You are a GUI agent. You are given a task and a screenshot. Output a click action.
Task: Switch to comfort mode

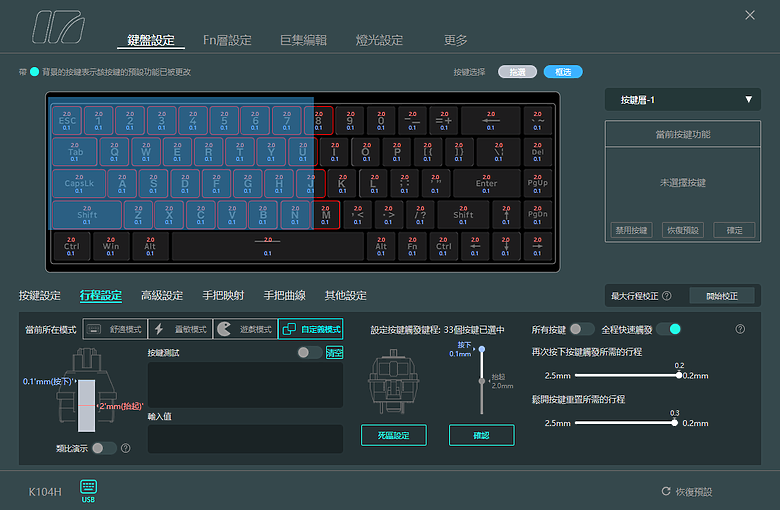[x=115, y=329]
